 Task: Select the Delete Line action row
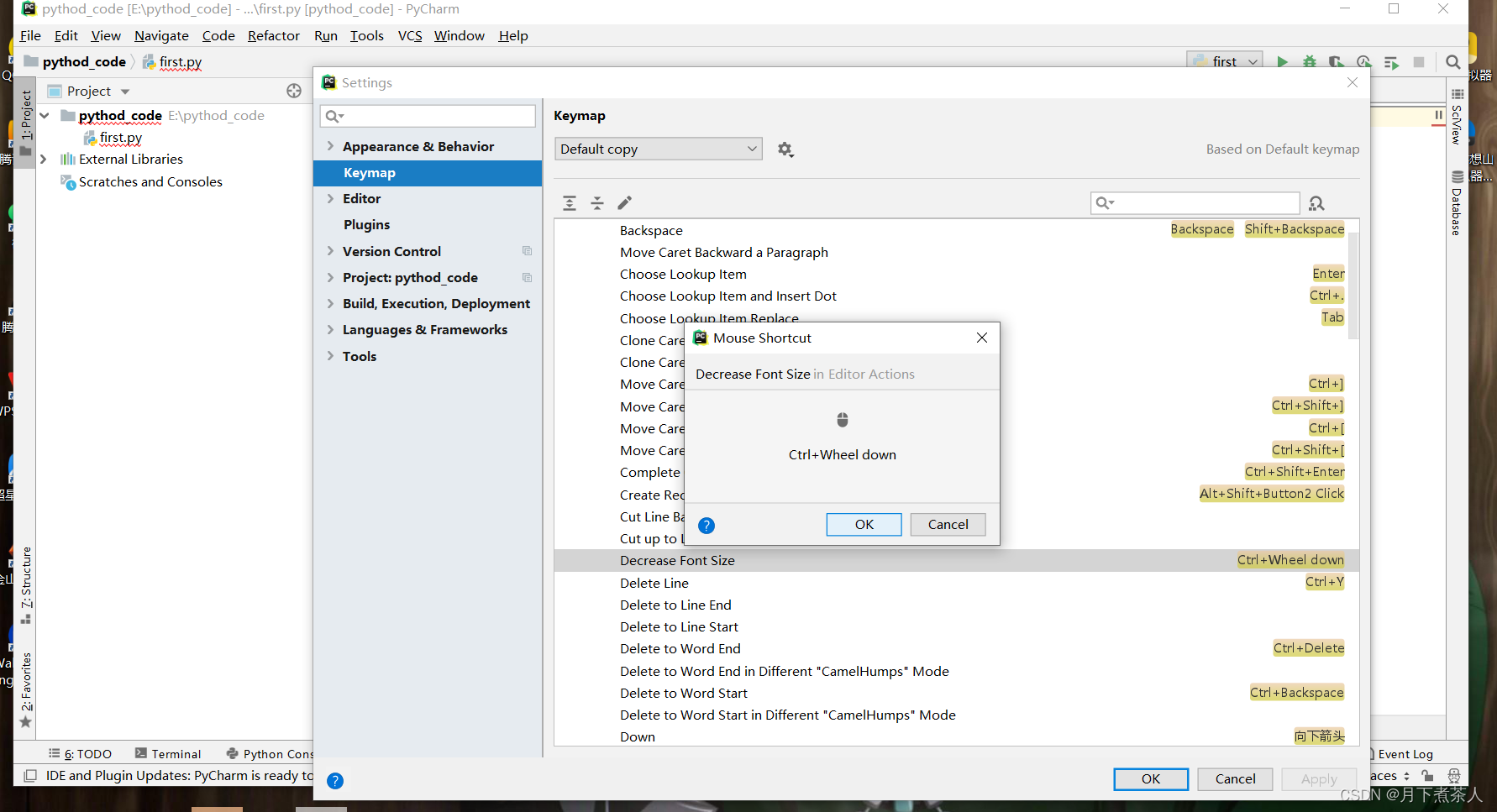pyautogui.click(x=957, y=583)
